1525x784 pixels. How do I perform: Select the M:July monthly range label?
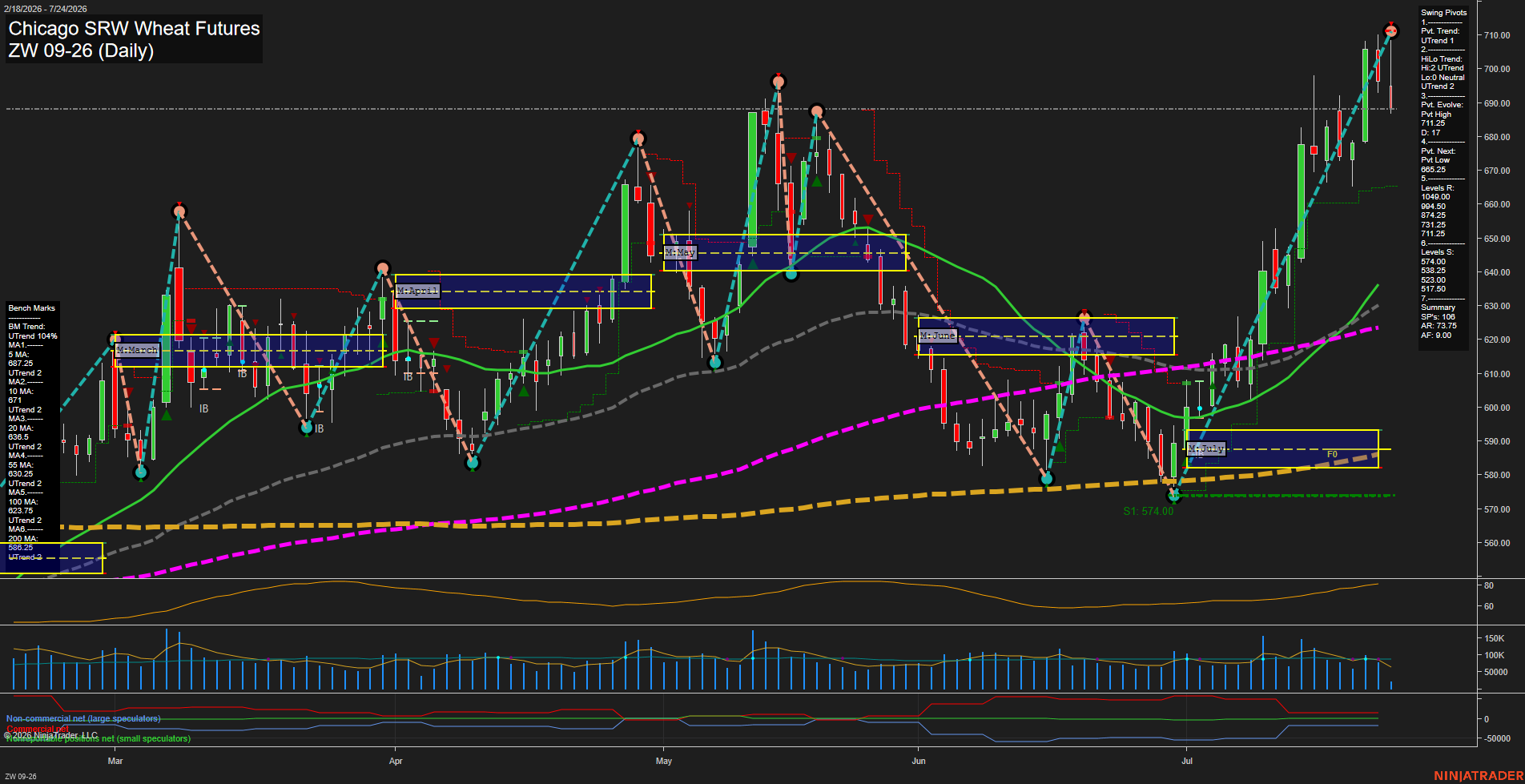[x=1205, y=448]
